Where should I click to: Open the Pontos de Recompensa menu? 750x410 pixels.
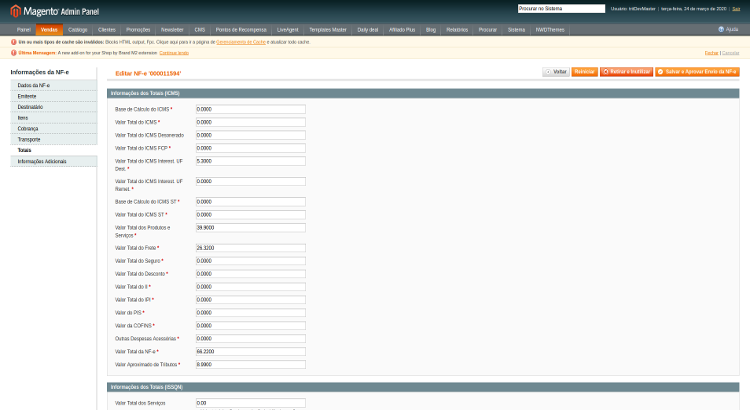coord(241,30)
